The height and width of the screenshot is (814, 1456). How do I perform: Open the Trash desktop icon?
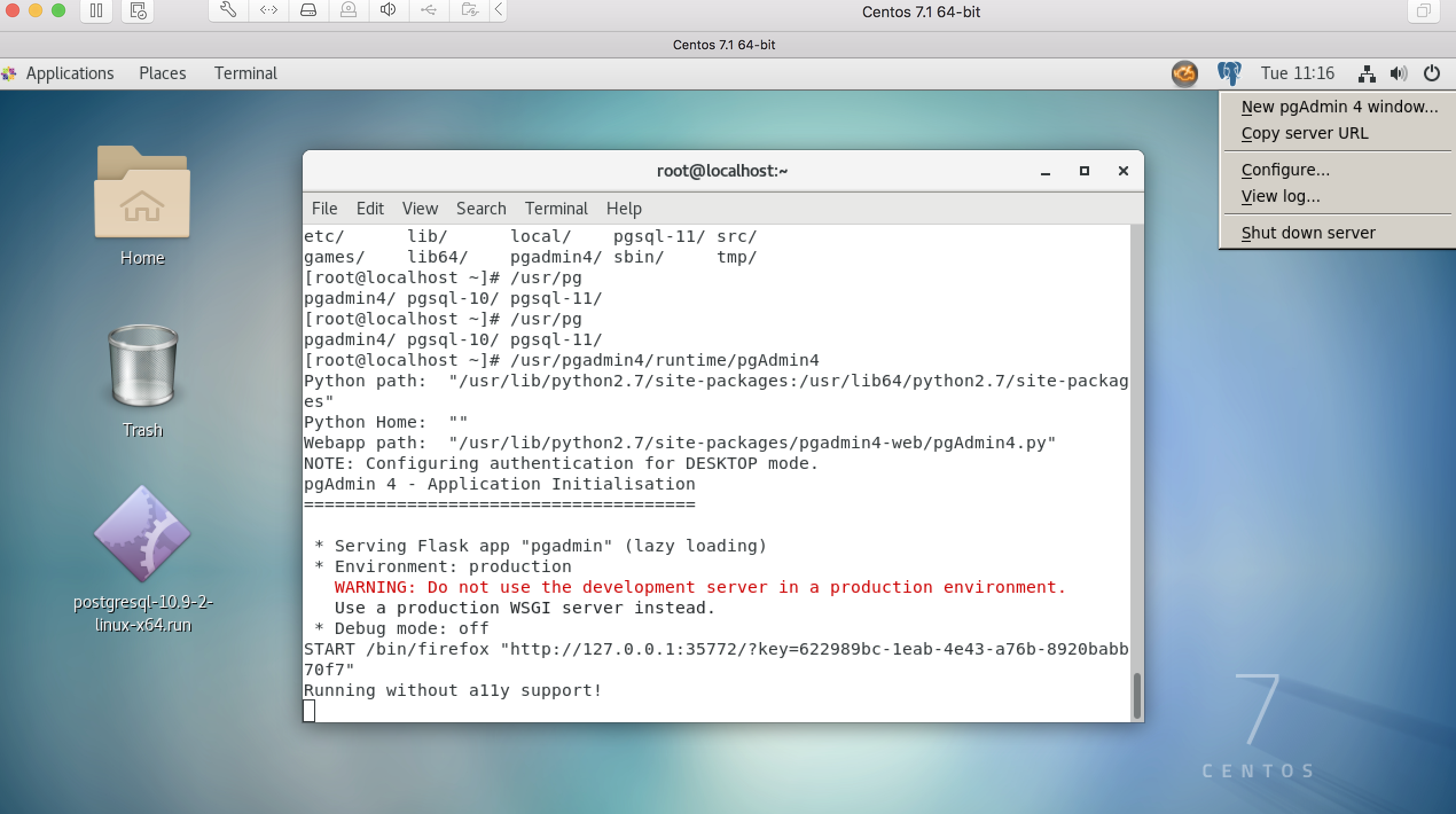pyautogui.click(x=143, y=367)
